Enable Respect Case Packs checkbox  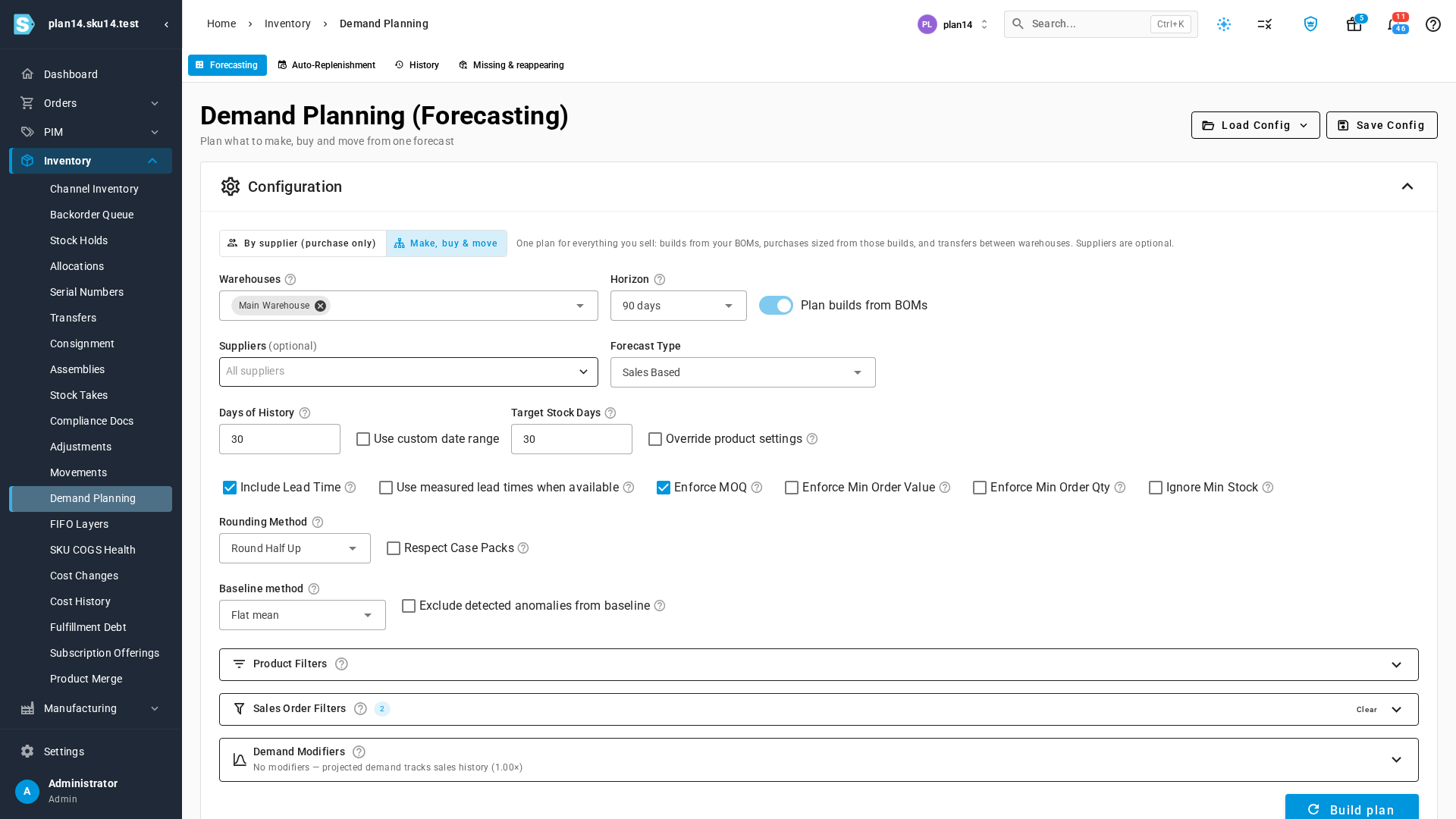[394, 548]
